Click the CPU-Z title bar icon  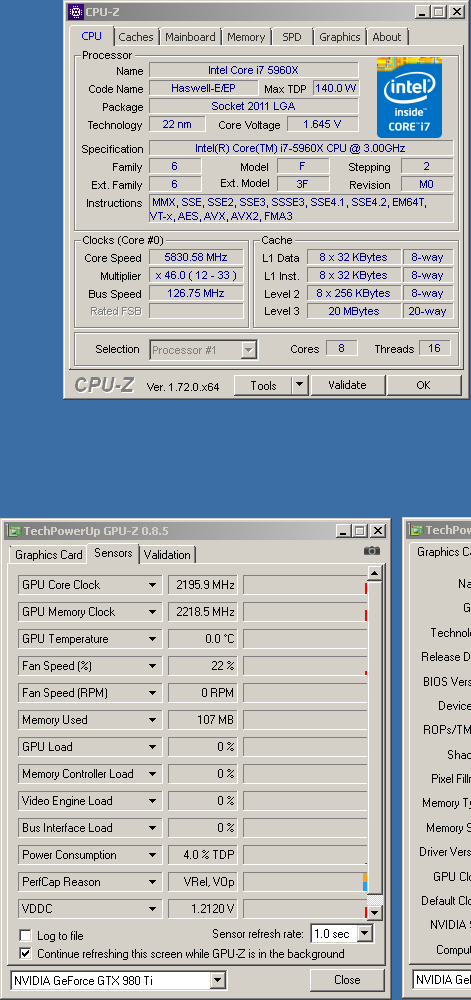75,11
